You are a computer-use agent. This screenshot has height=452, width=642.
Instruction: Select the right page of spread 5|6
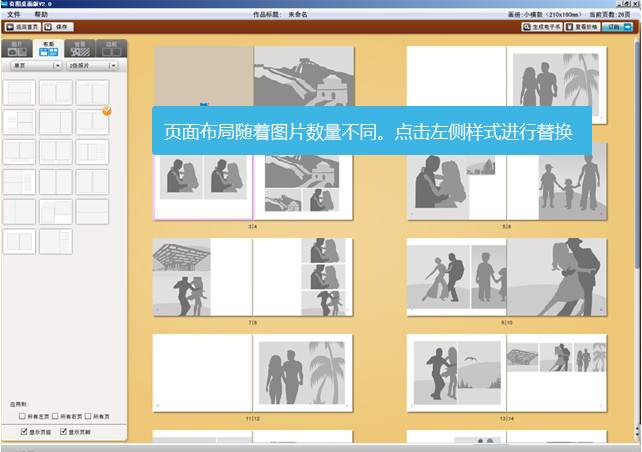pos(557,181)
